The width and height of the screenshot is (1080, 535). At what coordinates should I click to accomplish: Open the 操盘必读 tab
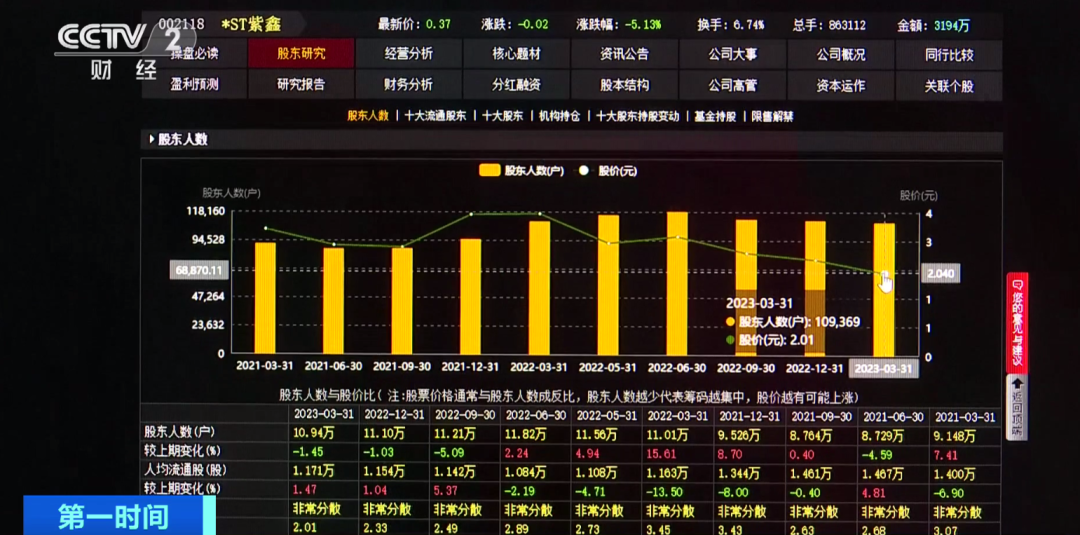point(195,54)
